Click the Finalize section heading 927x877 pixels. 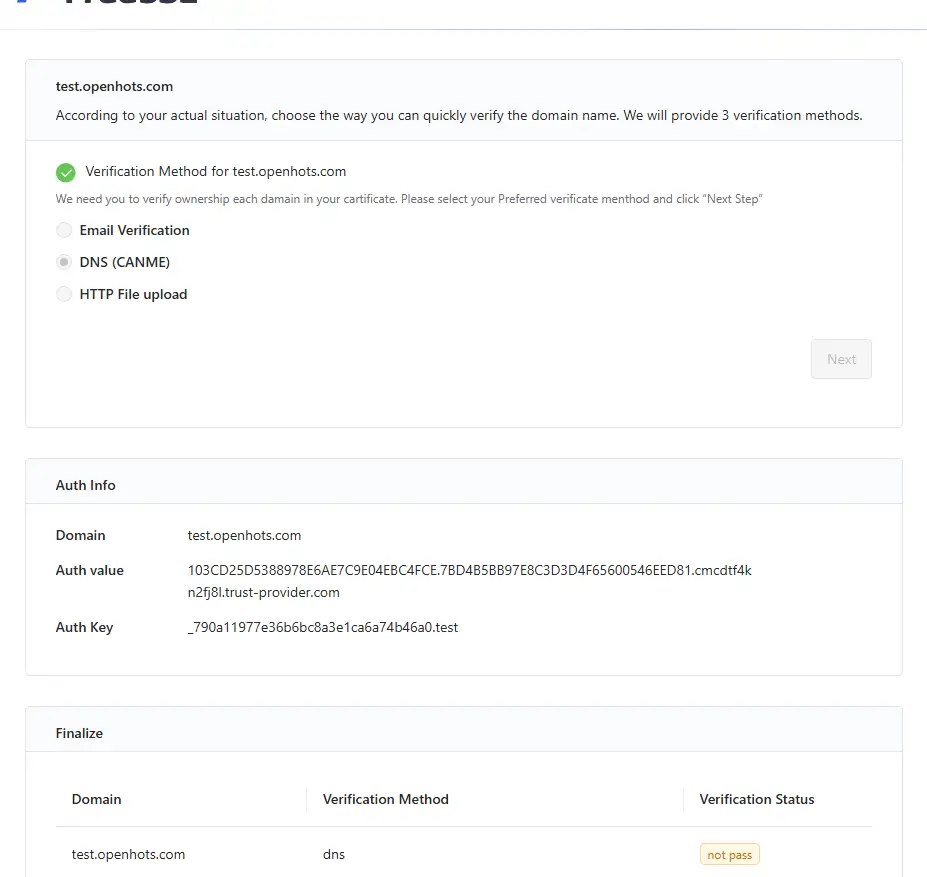(80, 733)
